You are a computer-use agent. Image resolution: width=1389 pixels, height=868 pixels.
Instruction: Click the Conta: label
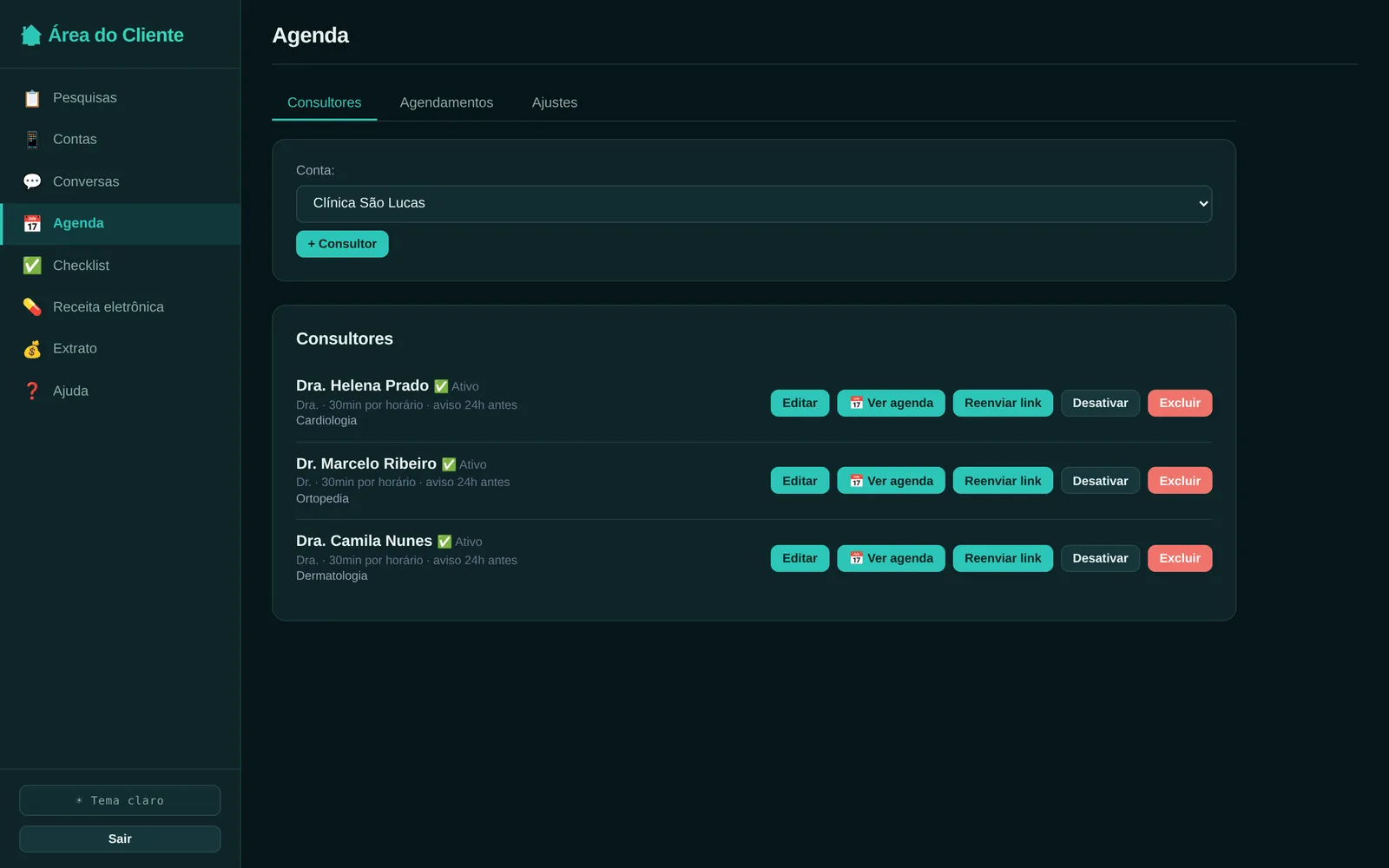coord(315,170)
